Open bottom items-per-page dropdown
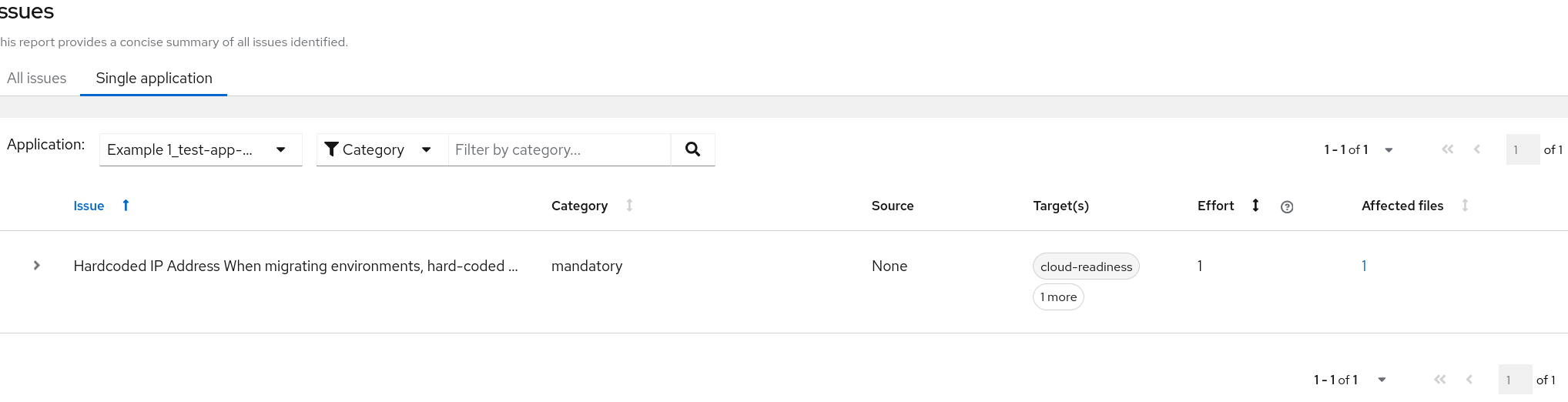The image size is (1568, 402). coord(1350,380)
